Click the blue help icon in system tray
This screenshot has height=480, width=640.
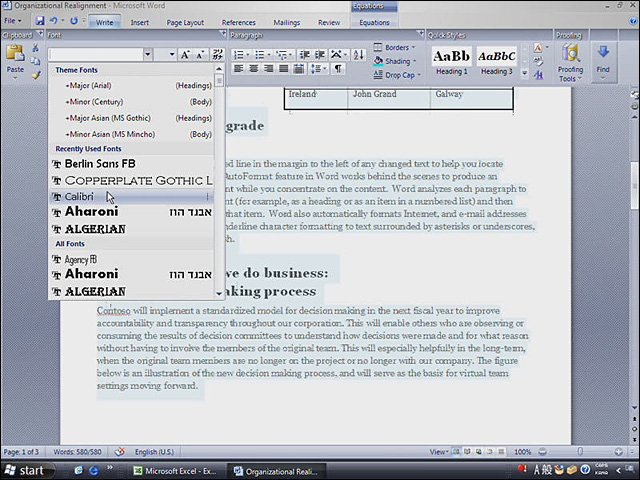585,470
